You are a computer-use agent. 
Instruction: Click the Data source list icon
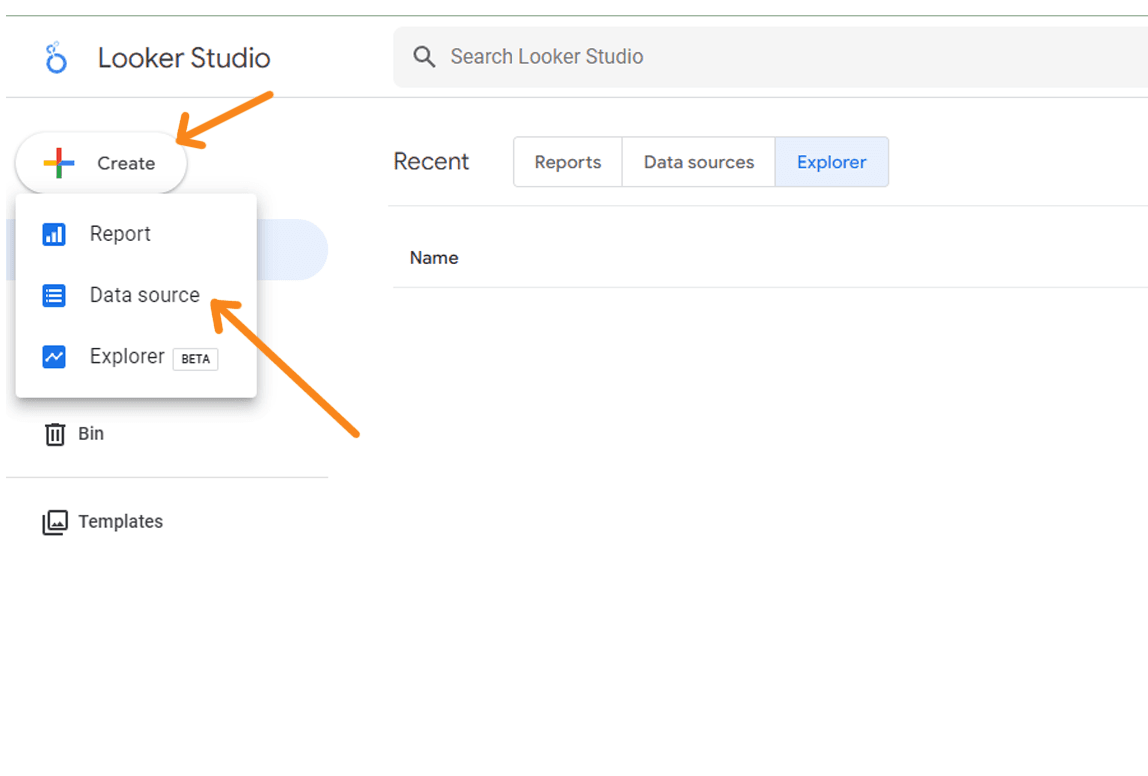tap(54, 296)
